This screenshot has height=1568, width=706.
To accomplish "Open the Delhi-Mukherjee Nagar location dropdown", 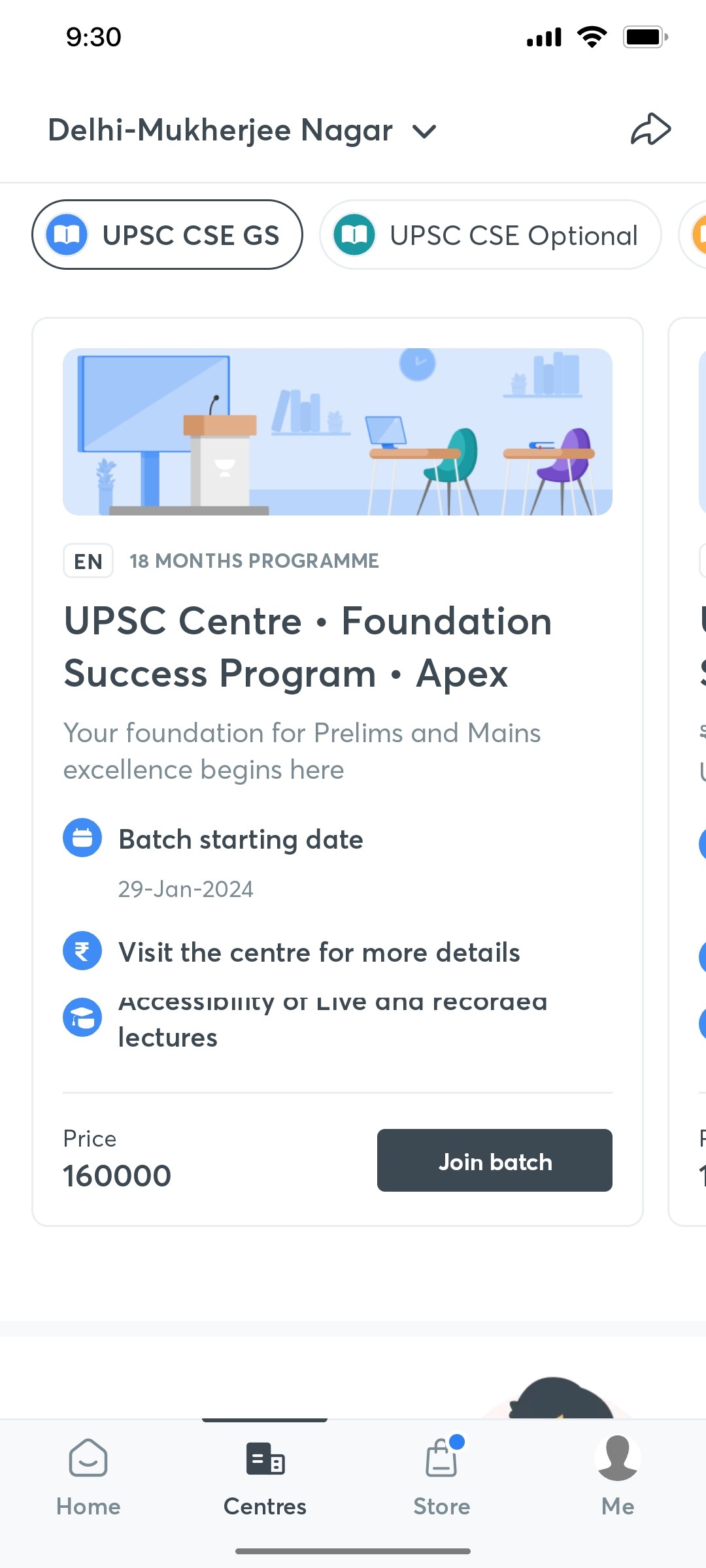I will [x=242, y=130].
